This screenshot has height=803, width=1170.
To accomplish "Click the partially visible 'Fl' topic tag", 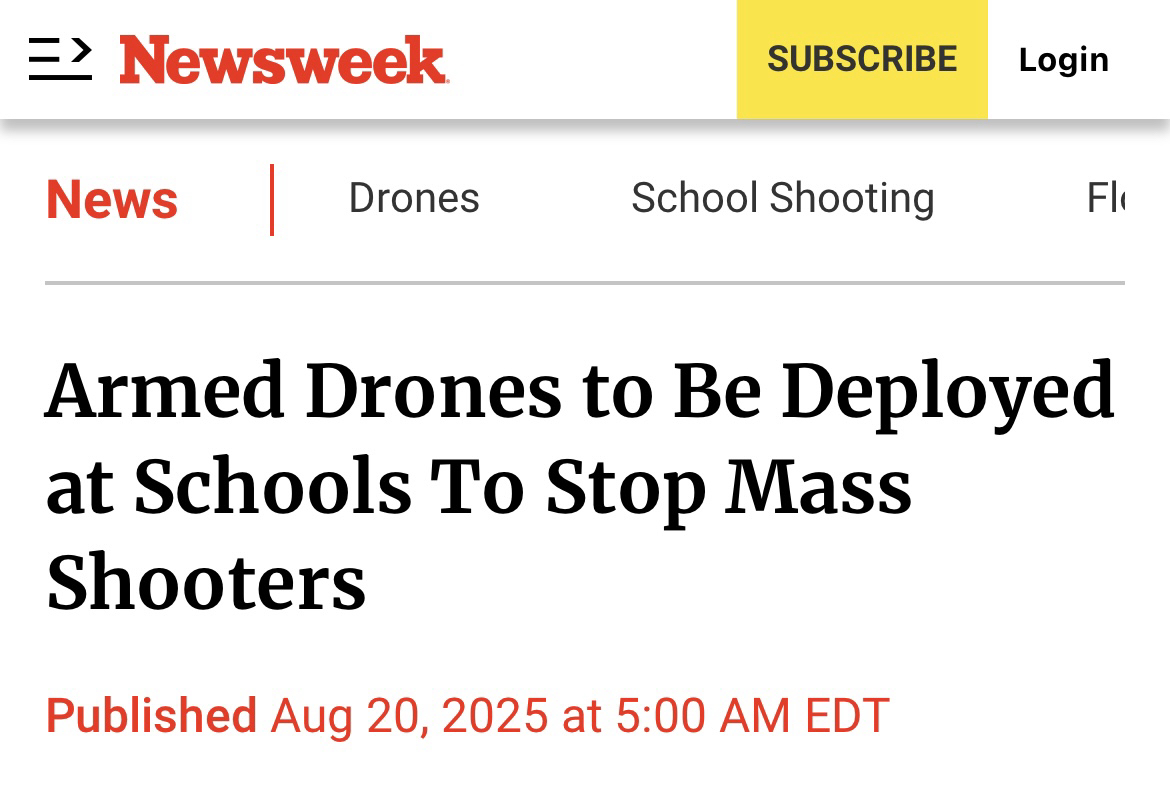I will pyautogui.click(x=1105, y=198).
